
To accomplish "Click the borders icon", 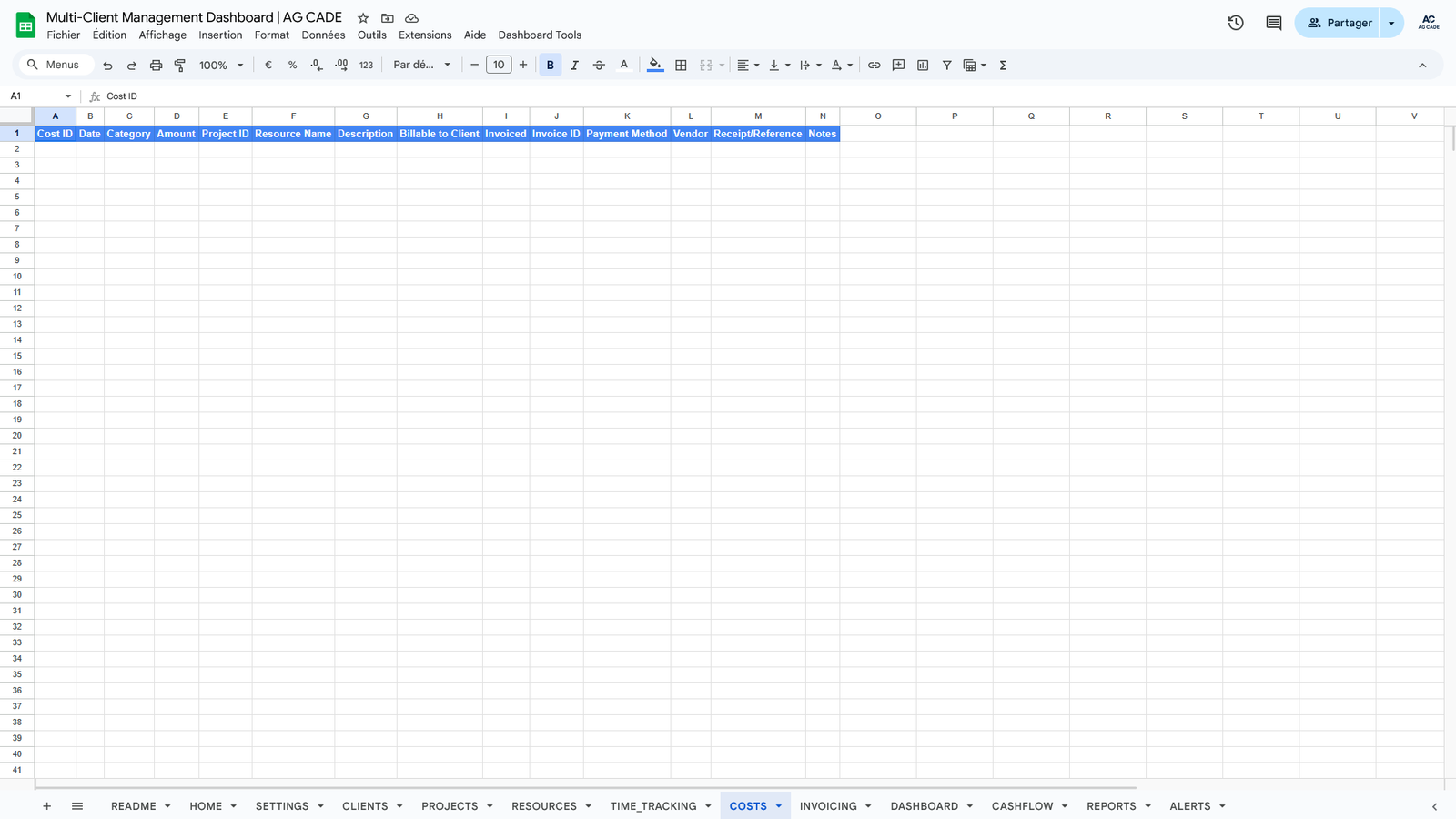I will click(681, 66).
